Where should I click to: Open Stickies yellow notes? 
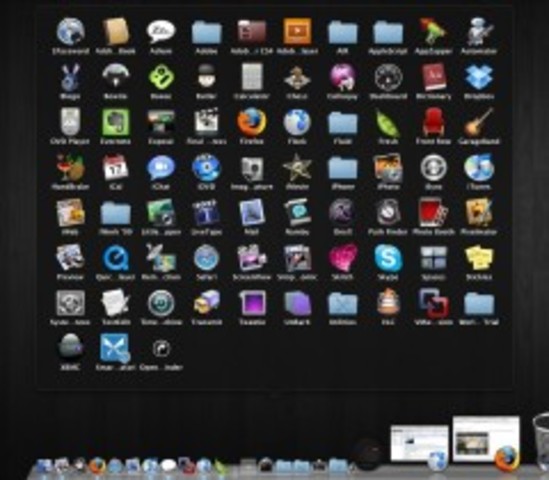(x=479, y=258)
